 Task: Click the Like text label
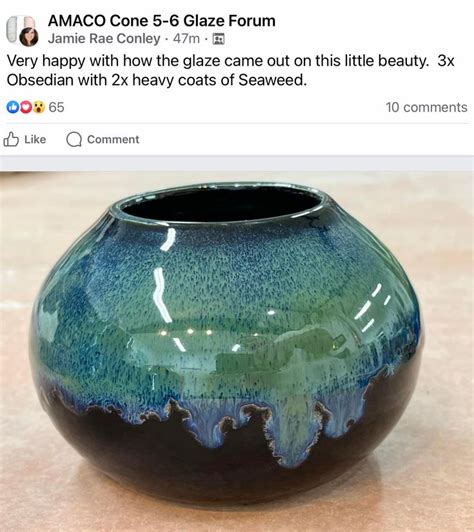coord(35,139)
